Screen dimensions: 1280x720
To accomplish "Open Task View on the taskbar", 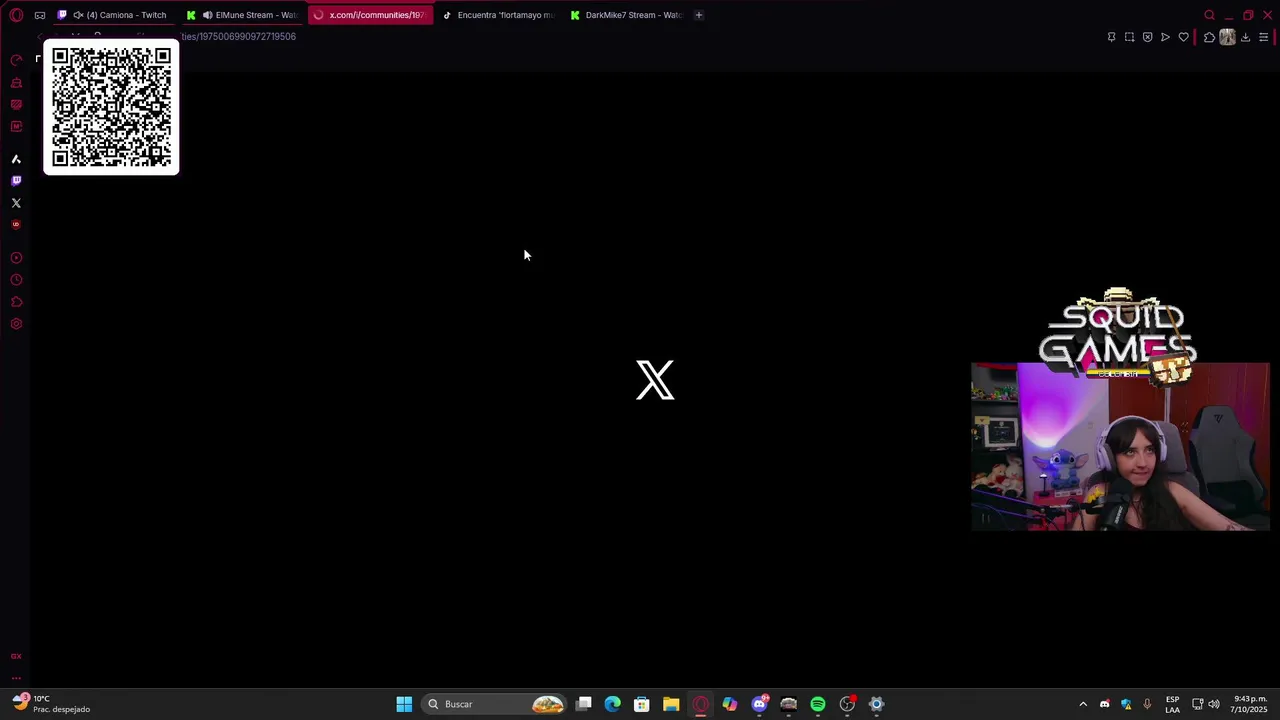I will point(584,704).
